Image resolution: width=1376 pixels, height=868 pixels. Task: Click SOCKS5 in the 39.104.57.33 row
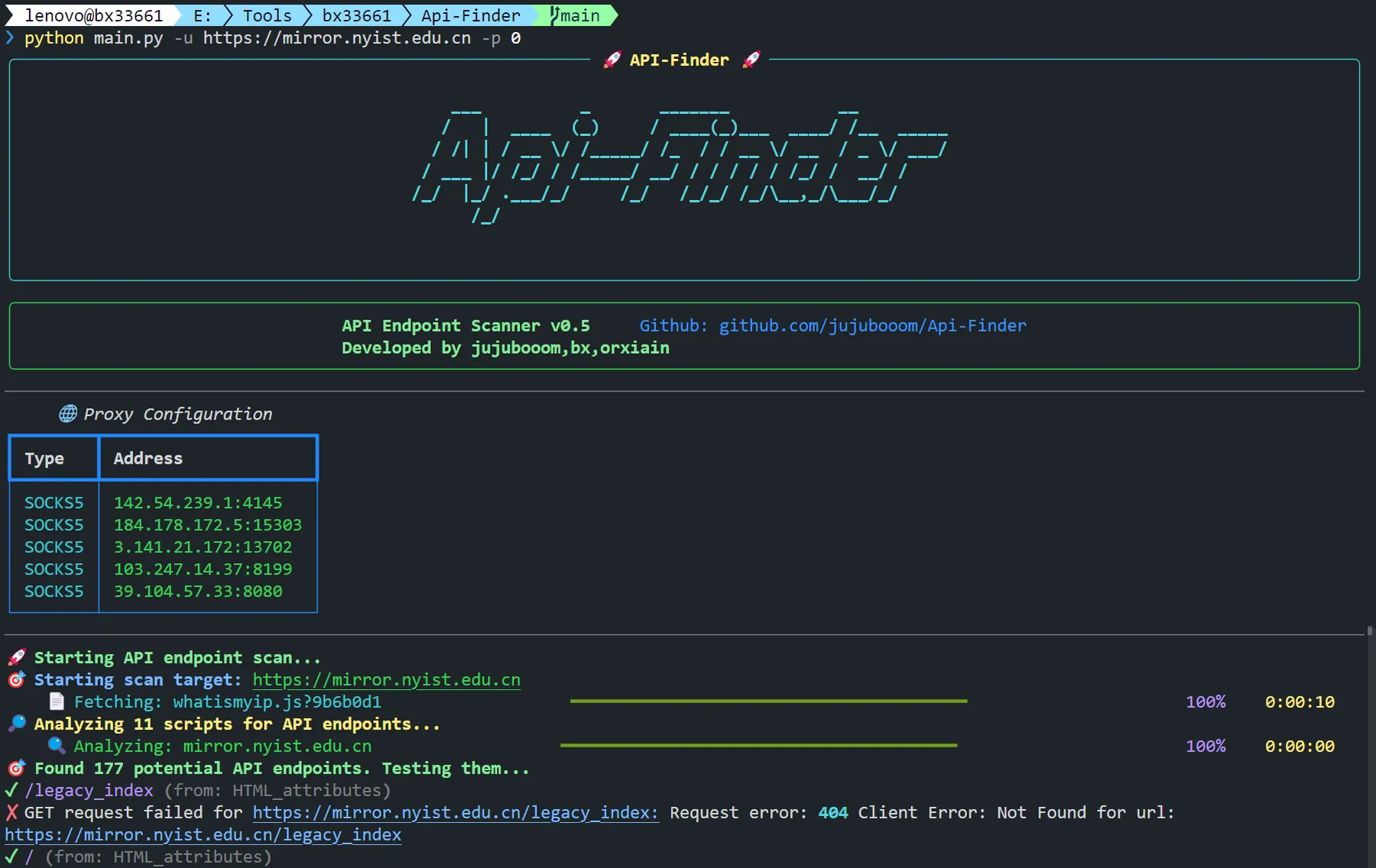[54, 591]
